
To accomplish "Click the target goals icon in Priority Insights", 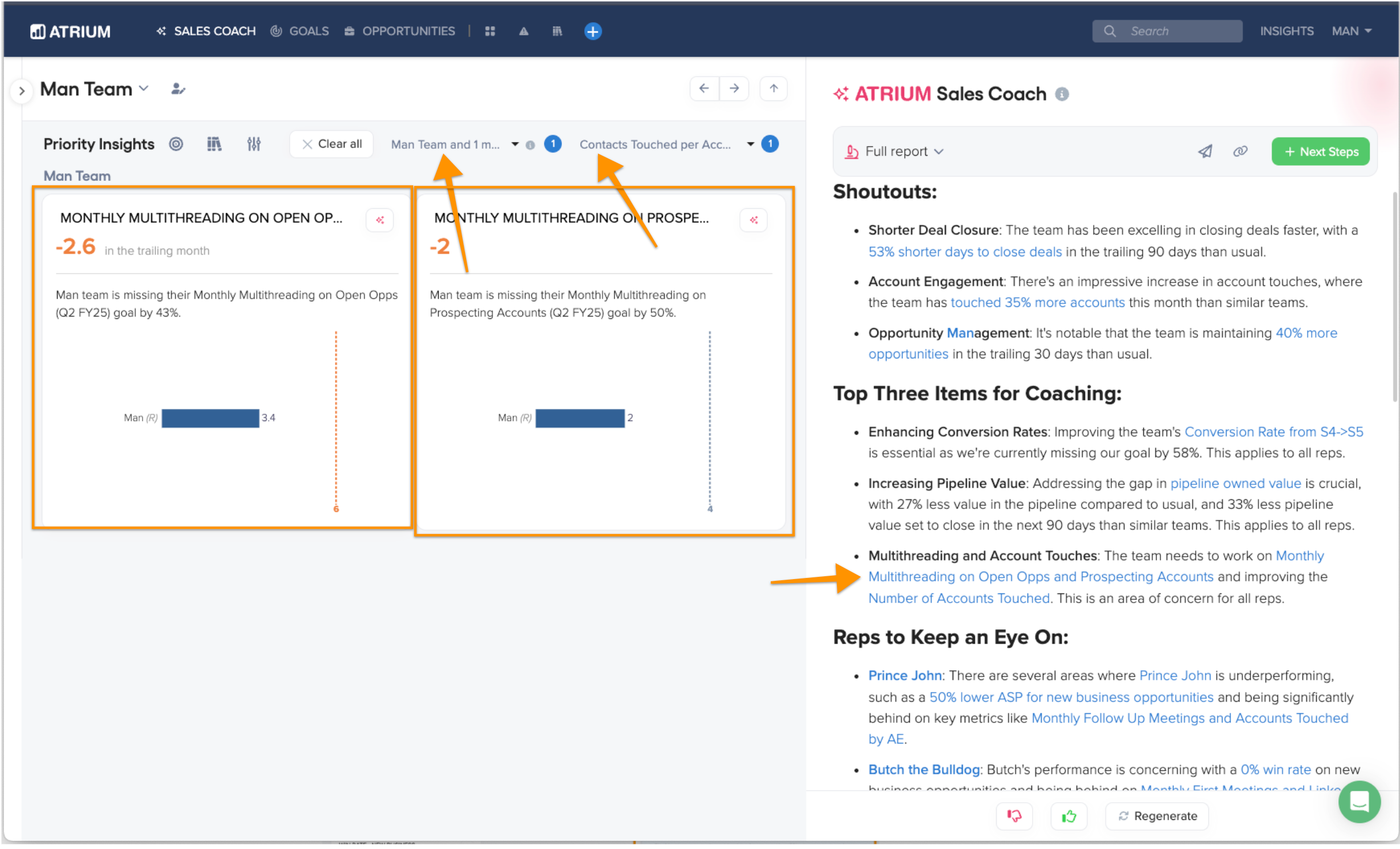I will pos(176,144).
